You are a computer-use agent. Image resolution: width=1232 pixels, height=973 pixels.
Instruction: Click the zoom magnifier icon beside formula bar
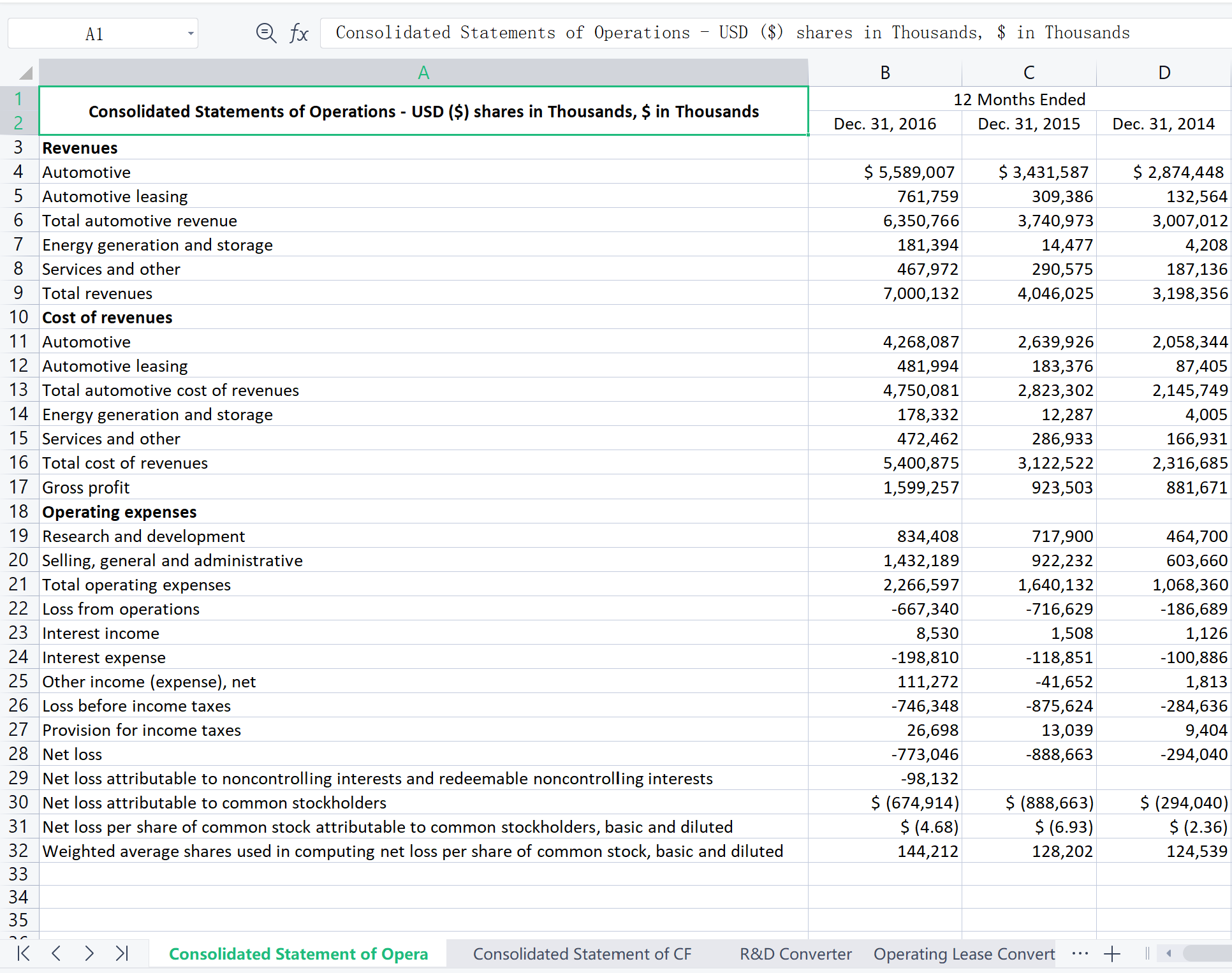pos(265,33)
